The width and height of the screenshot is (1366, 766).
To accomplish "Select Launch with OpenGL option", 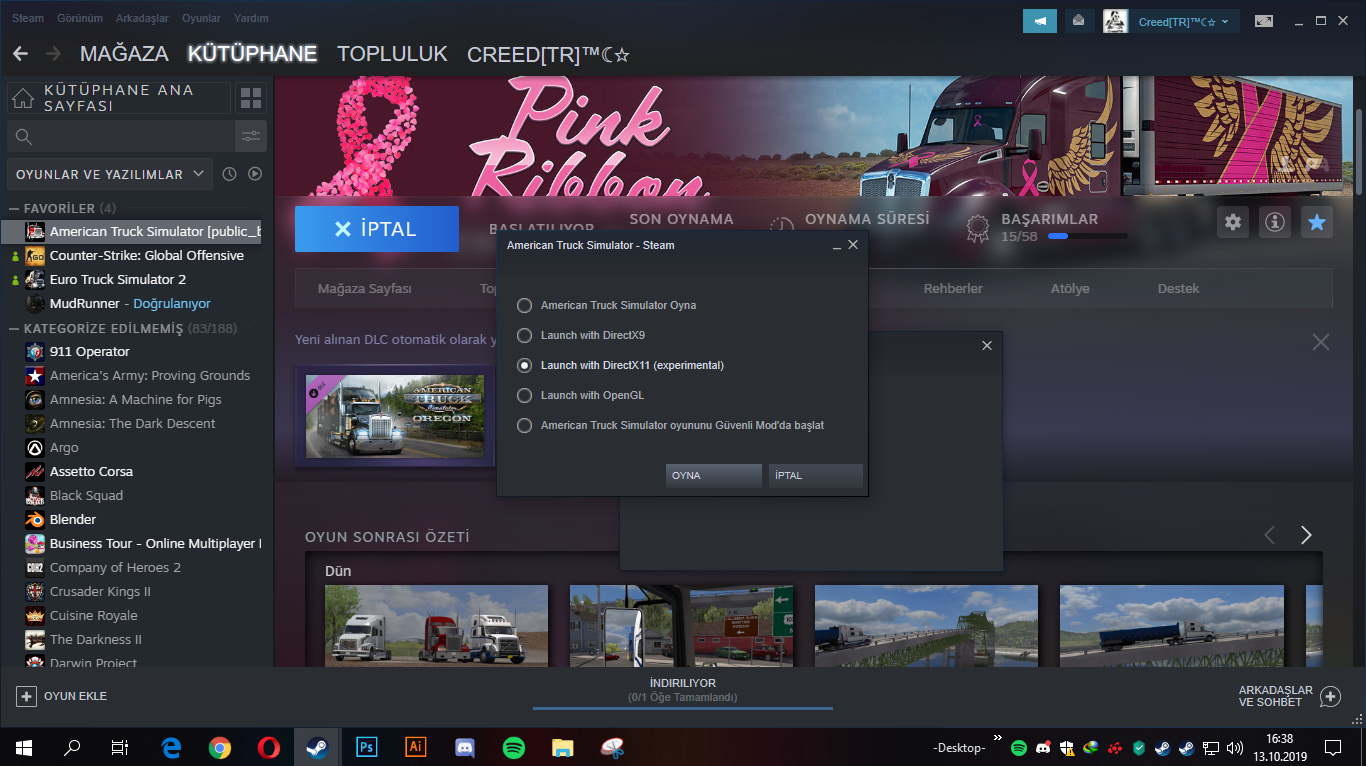I will pos(524,395).
